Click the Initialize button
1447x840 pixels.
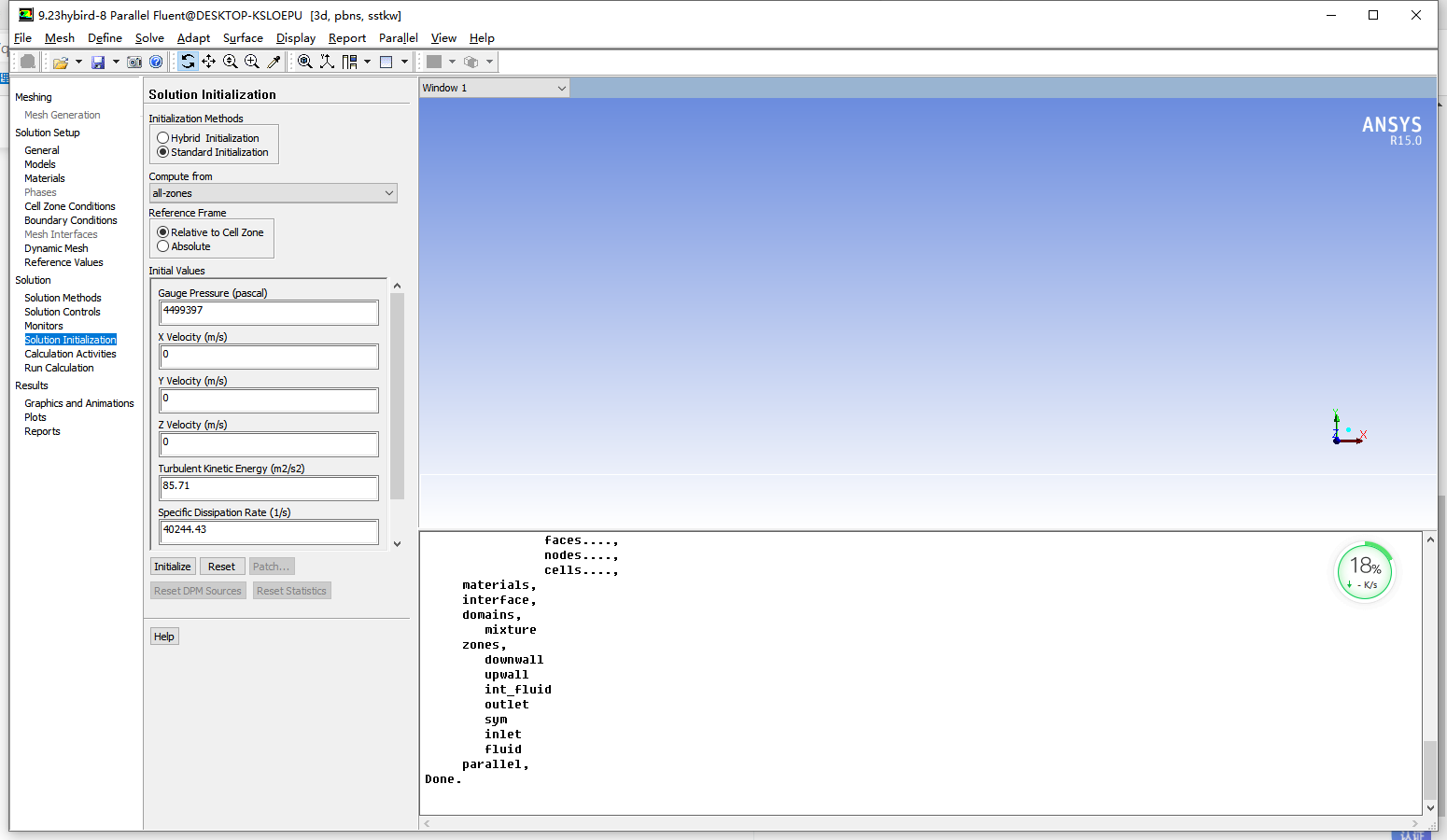pyautogui.click(x=173, y=567)
